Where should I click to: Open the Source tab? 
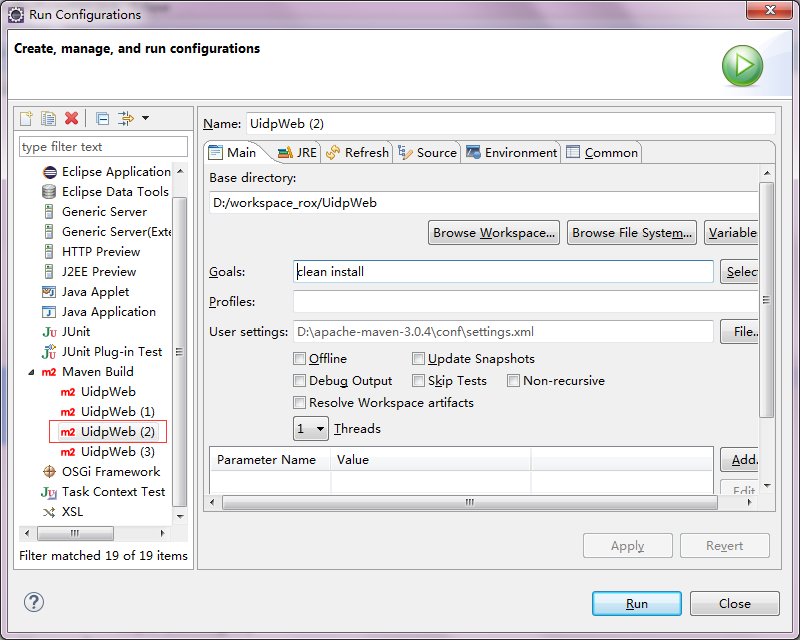coord(427,153)
